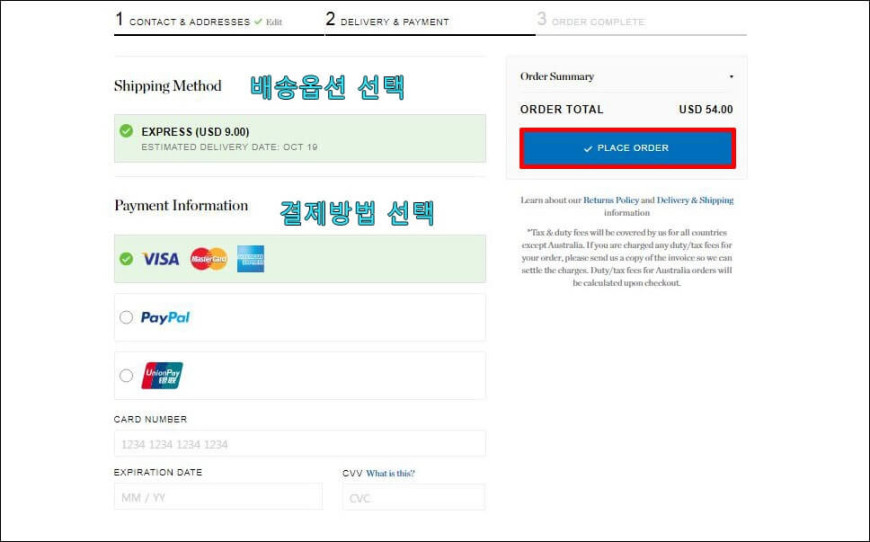Click the UnionPay logo
Viewport: 870px width, 542px height.
pos(162,376)
